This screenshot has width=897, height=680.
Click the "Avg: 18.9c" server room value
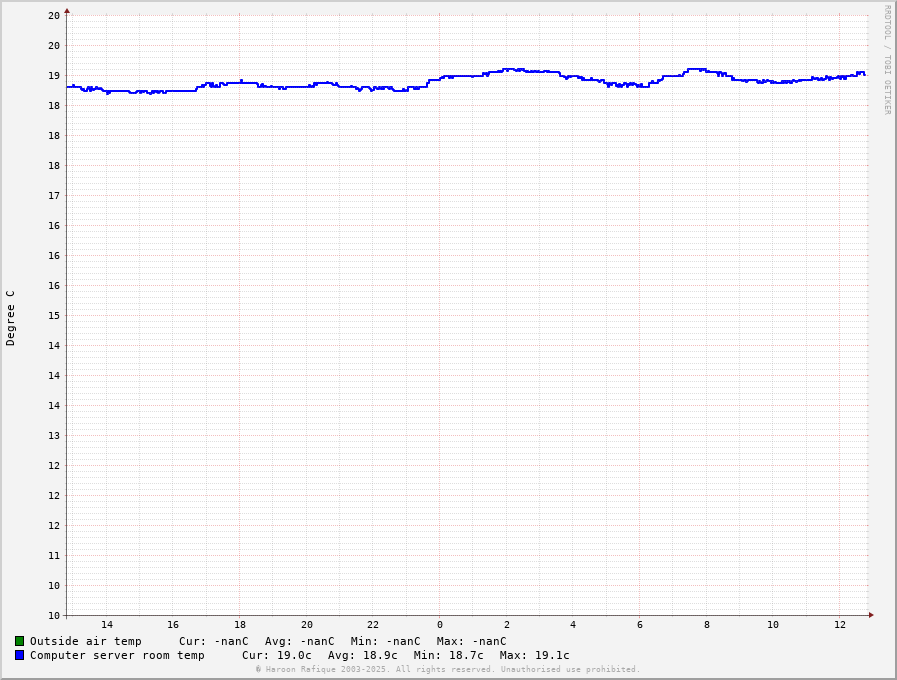click(x=362, y=655)
